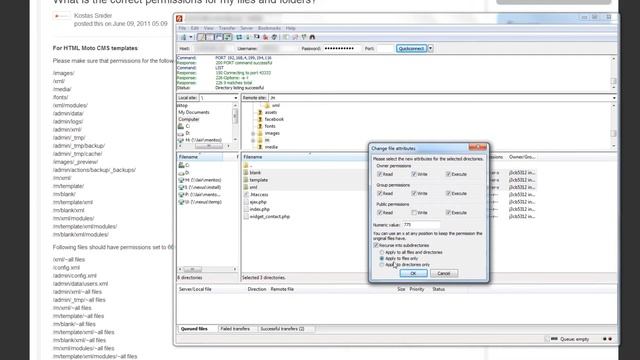Viewport: 640px width, 360px height.
Task: Toggle Group permissions Write checkbox
Action: [x=414, y=193]
